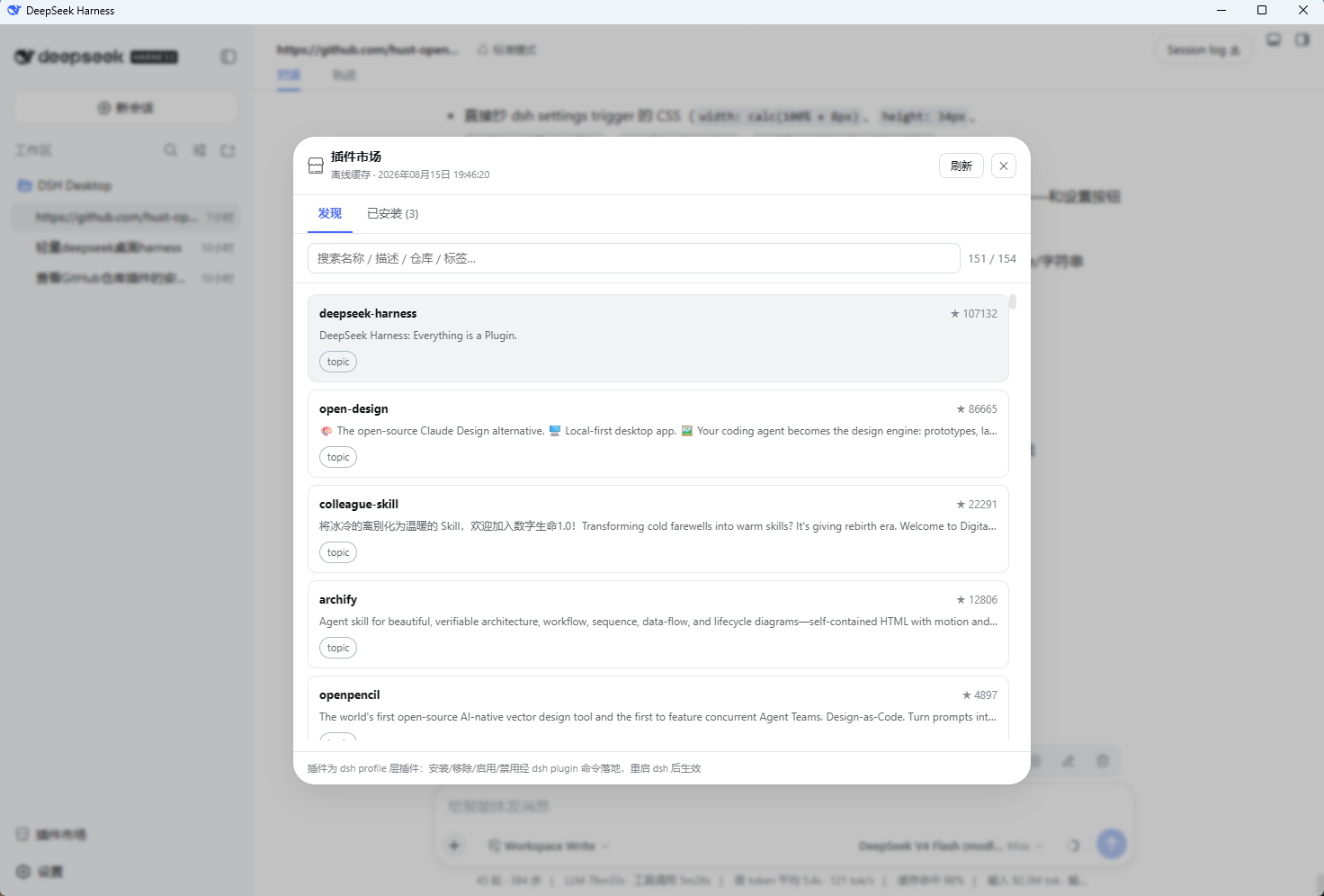Click the openpencil description starting 'The world's first'
The height and width of the screenshot is (896, 1324).
(658, 717)
